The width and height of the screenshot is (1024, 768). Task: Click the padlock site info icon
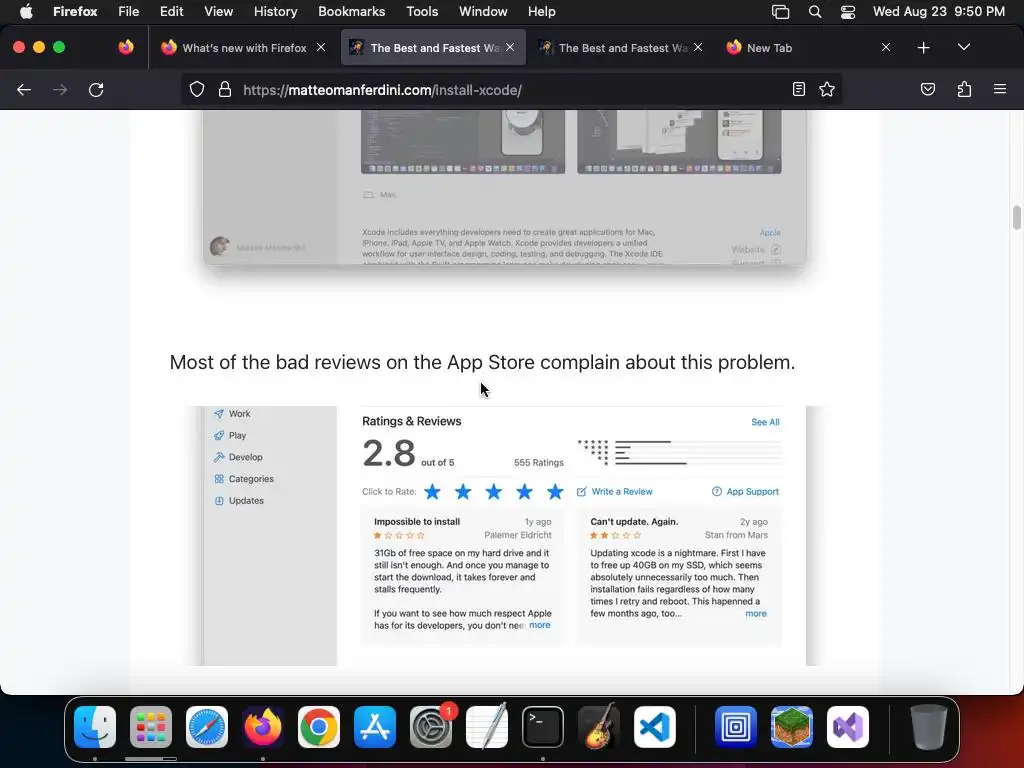[x=225, y=89]
